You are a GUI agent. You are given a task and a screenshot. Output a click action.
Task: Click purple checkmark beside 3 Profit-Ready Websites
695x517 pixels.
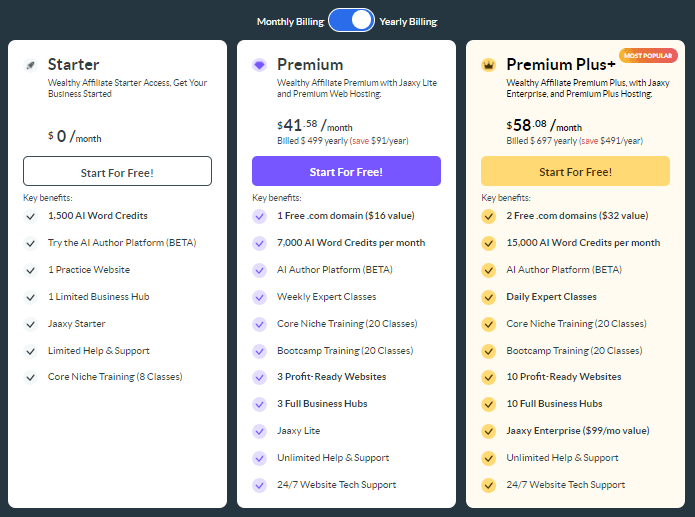click(x=259, y=377)
